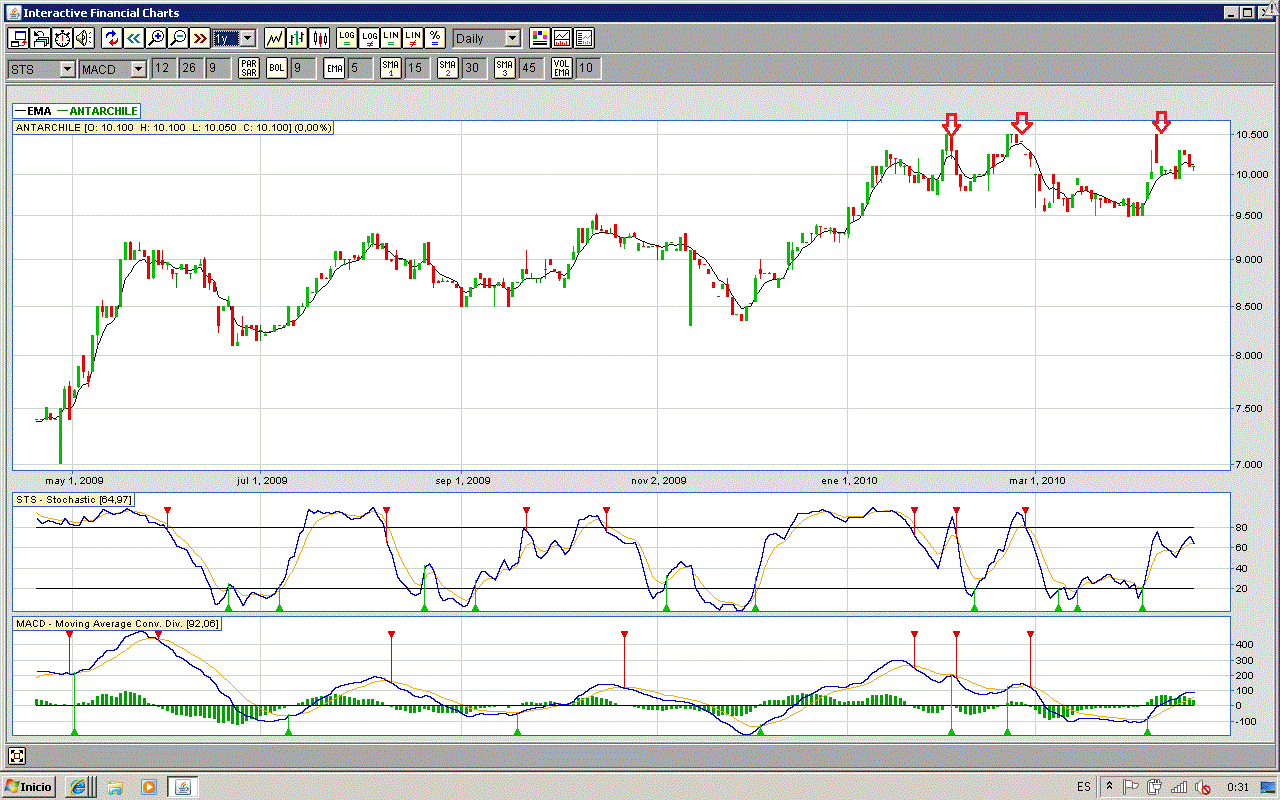Edit the VOL EMA period field showing 10
The image size is (1280, 800).
[589, 69]
